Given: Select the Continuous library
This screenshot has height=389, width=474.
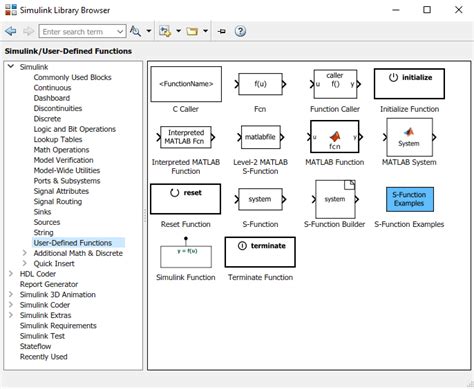Looking at the screenshot, I should pos(52,88).
